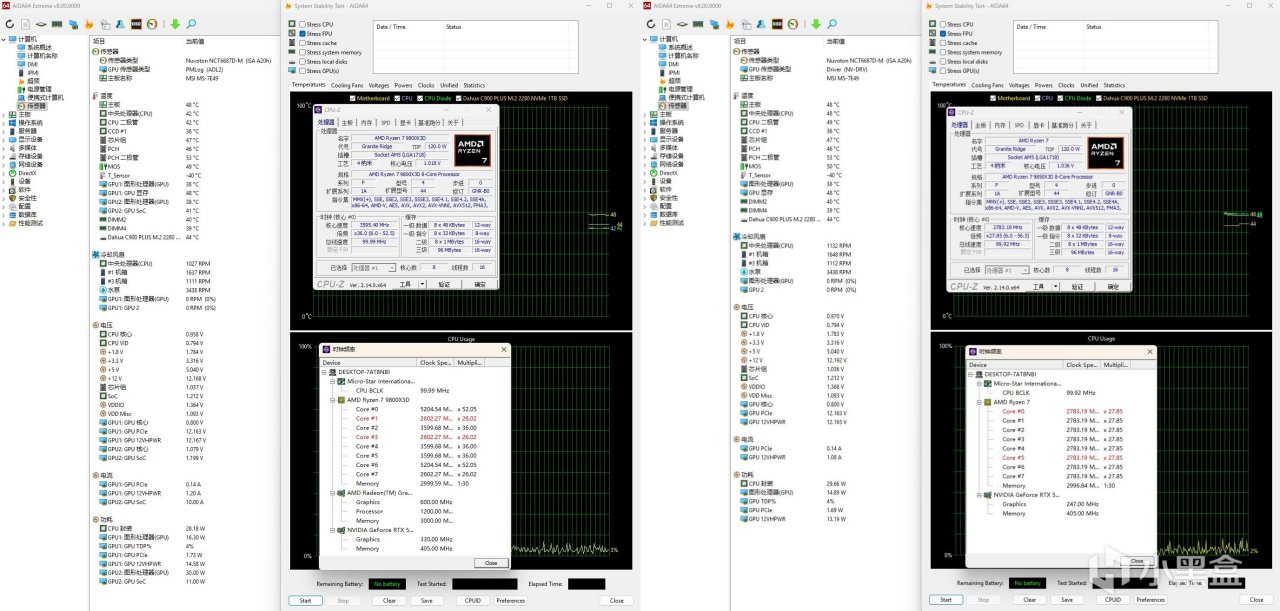Switch to Cooling Fans tab in left stability test
The width and height of the screenshot is (1280, 611).
pyautogui.click(x=347, y=85)
